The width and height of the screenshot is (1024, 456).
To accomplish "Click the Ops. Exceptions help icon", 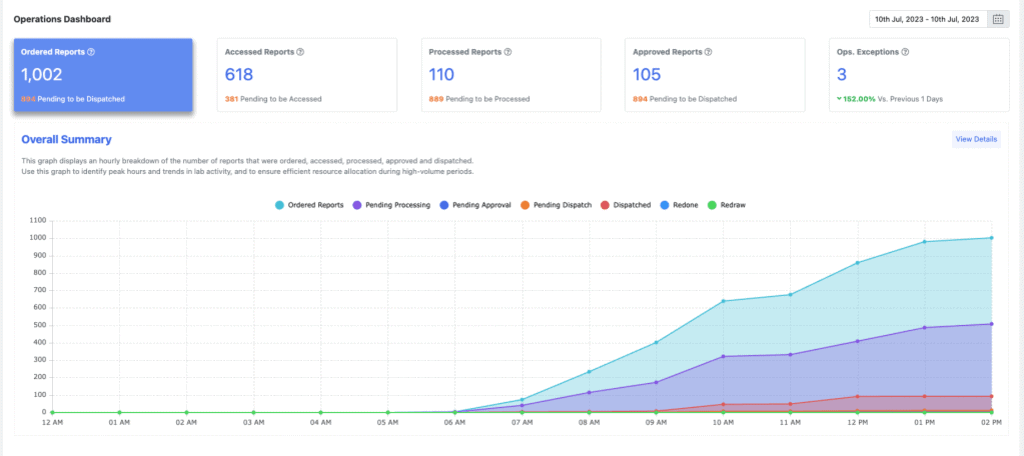I will (x=905, y=51).
